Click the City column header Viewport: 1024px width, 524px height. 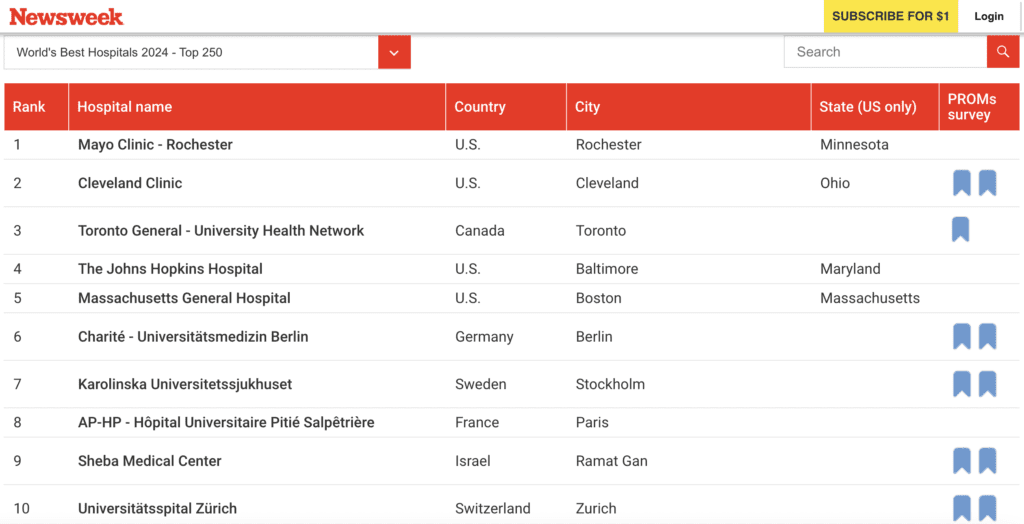689,106
